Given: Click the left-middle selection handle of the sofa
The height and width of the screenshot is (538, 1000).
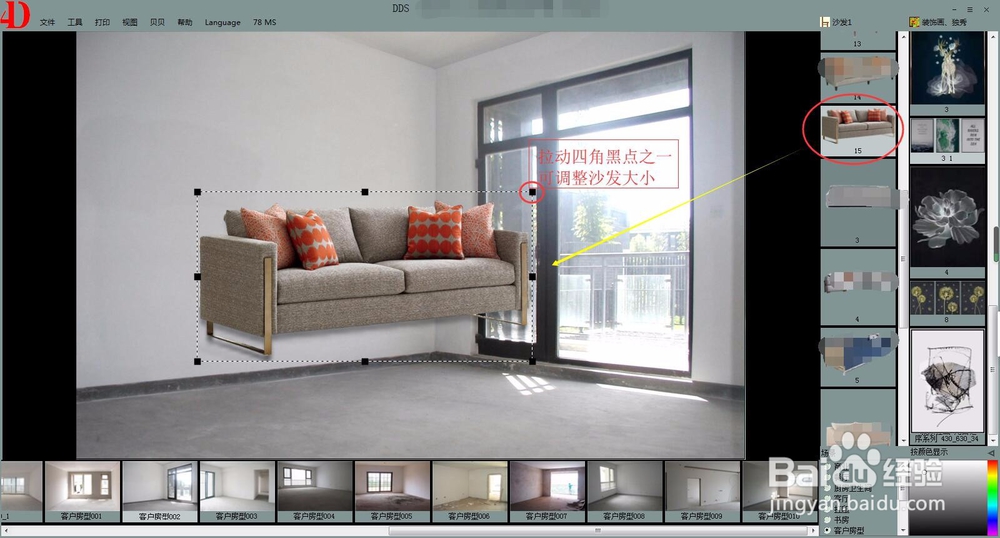Looking at the screenshot, I should (x=198, y=277).
